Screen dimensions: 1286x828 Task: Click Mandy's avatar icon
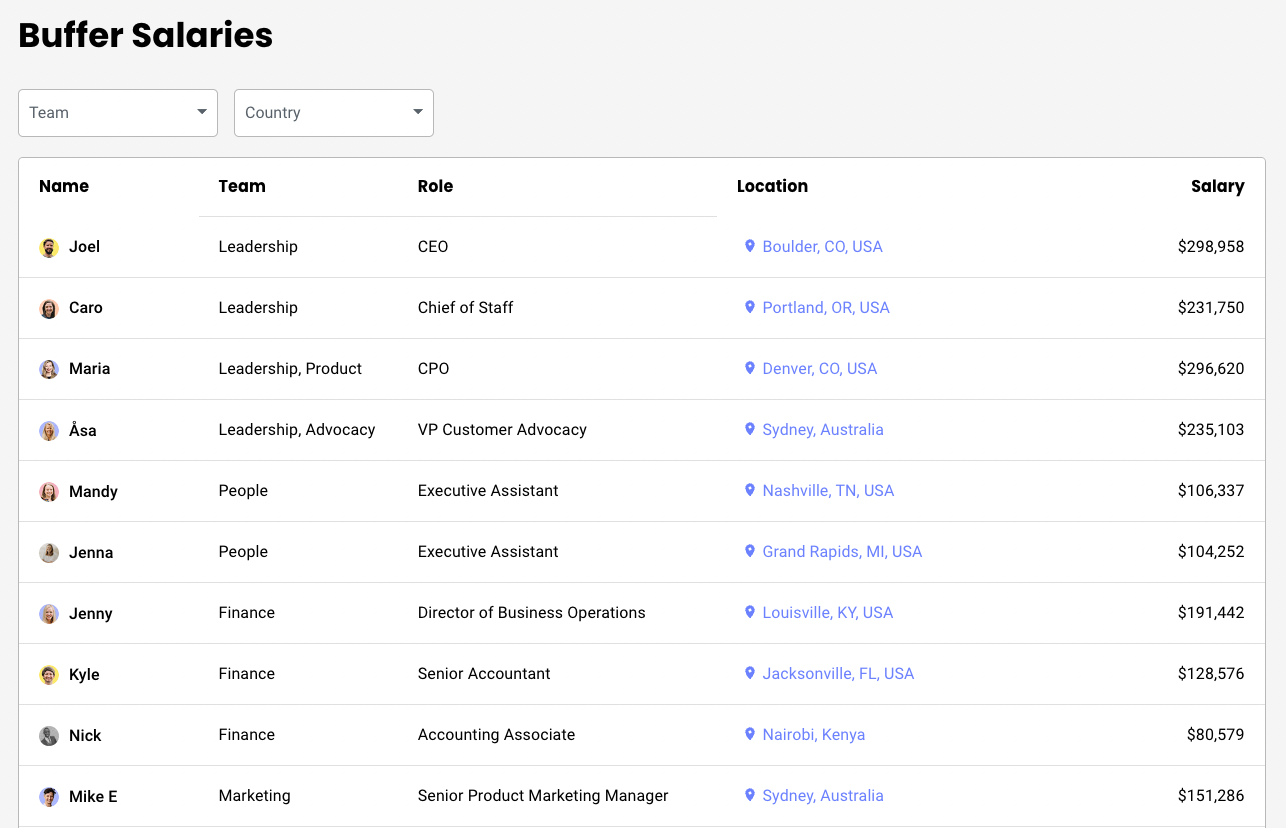point(49,492)
